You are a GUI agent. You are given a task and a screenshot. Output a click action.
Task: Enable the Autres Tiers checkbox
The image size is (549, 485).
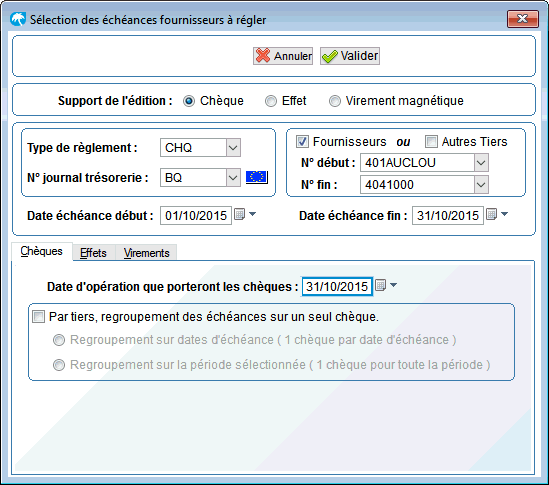coord(431,142)
